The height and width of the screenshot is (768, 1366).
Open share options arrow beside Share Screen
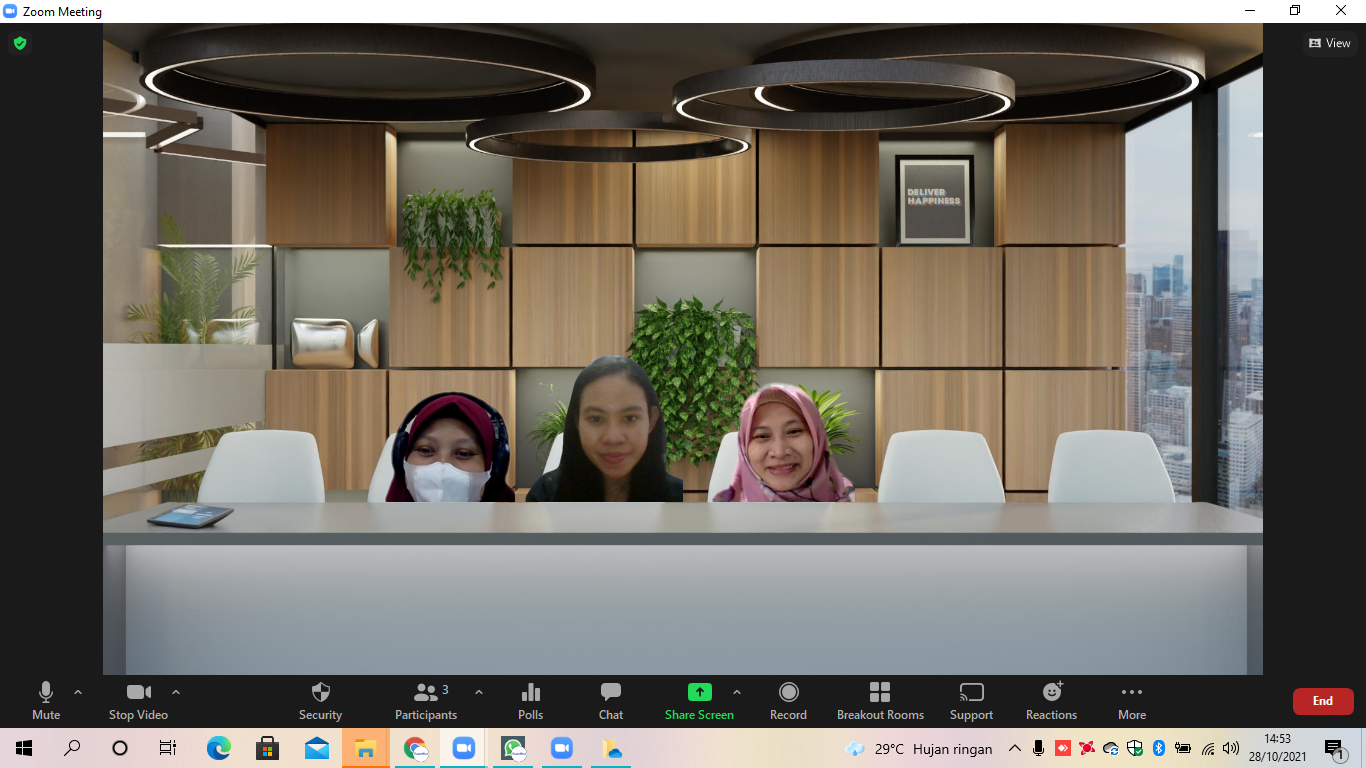[x=737, y=692]
